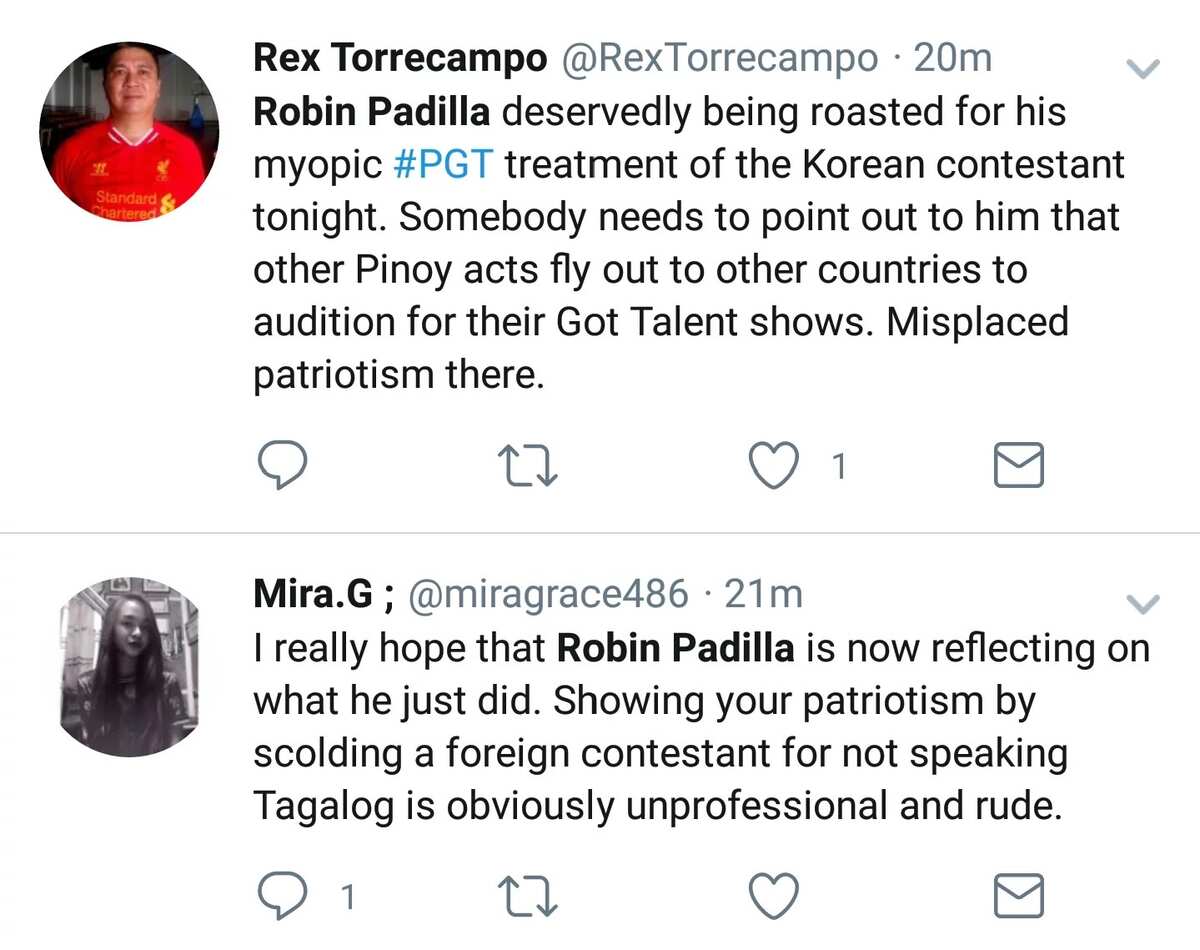Open the 20m timestamp on Rex's tweet
Image resolution: width=1200 pixels, height=950 pixels.
tap(954, 59)
